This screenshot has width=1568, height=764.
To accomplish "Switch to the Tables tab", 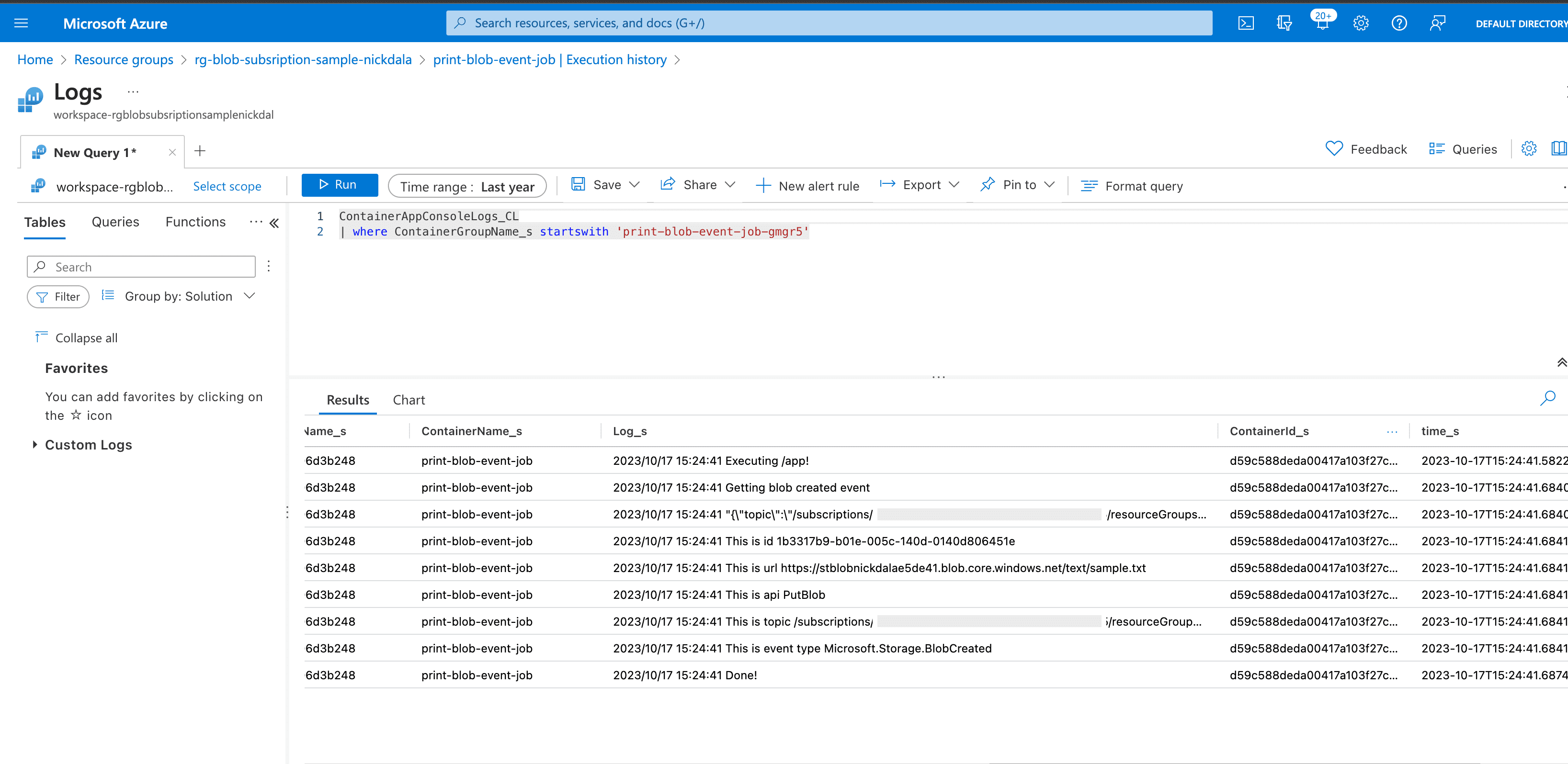I will (x=45, y=222).
